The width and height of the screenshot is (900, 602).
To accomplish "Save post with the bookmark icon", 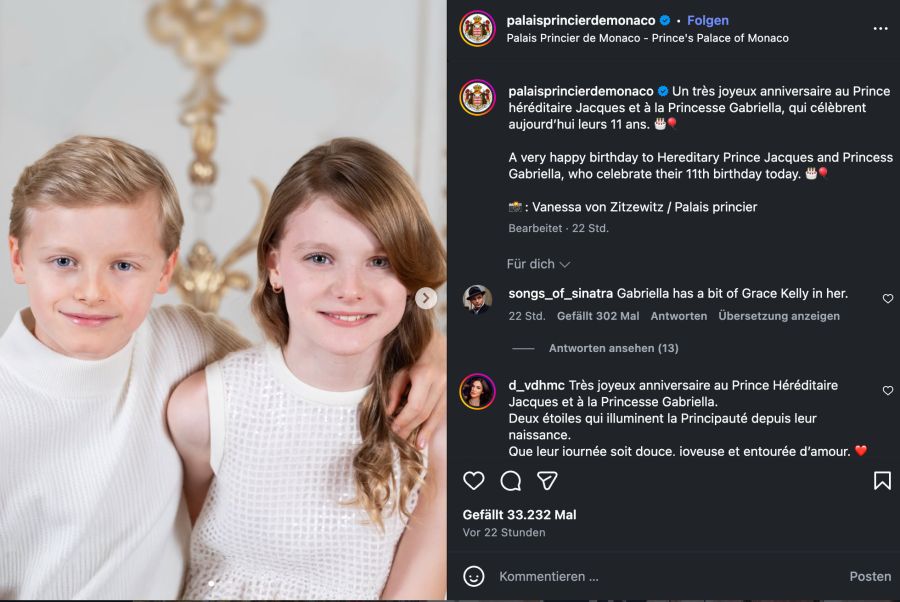I will click(882, 481).
